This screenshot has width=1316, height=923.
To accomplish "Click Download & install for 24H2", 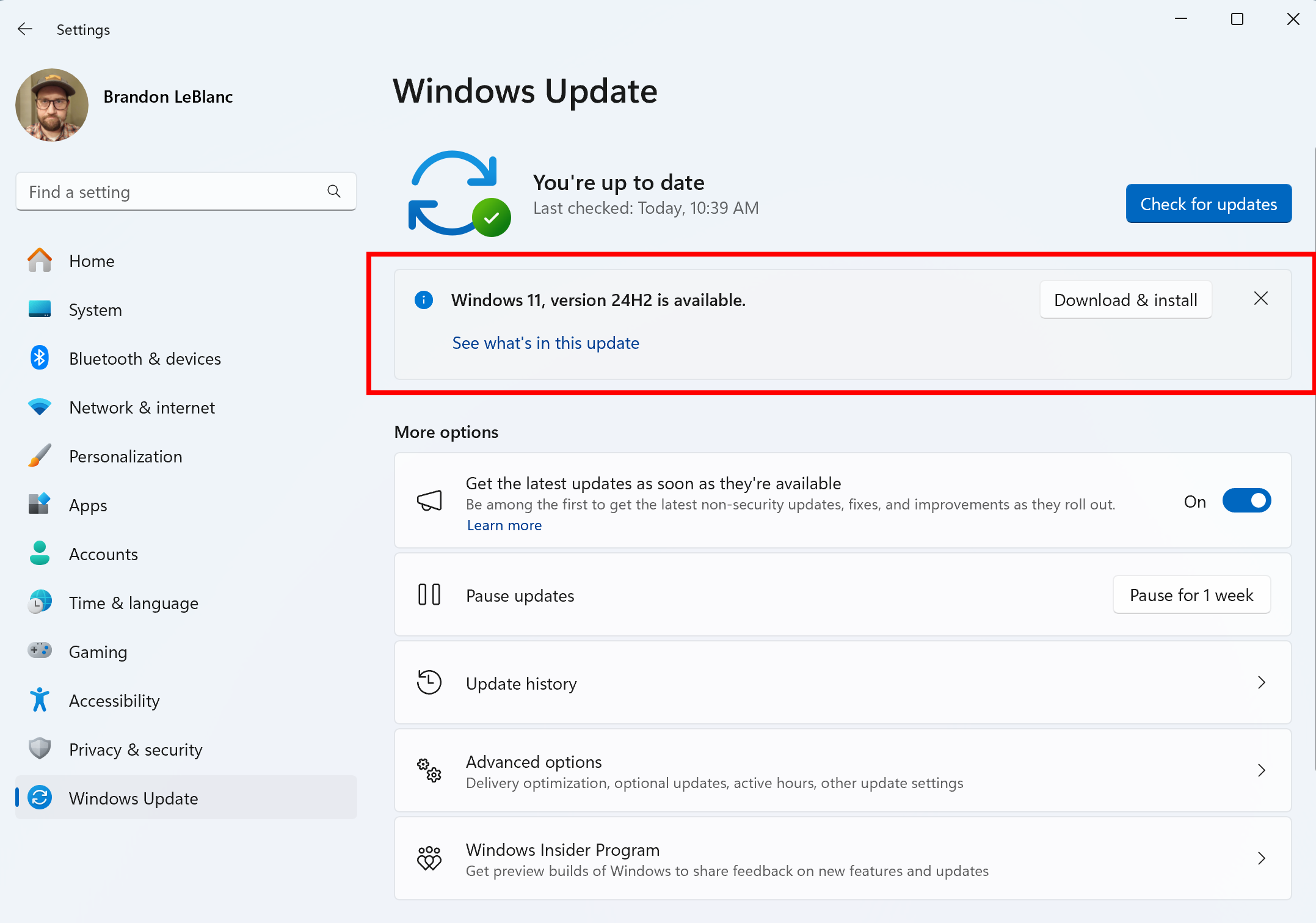I will point(1125,300).
